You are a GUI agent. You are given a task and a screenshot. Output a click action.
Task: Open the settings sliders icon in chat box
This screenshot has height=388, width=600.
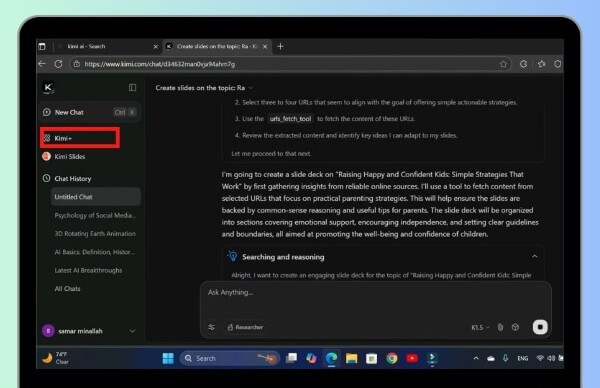(211, 327)
